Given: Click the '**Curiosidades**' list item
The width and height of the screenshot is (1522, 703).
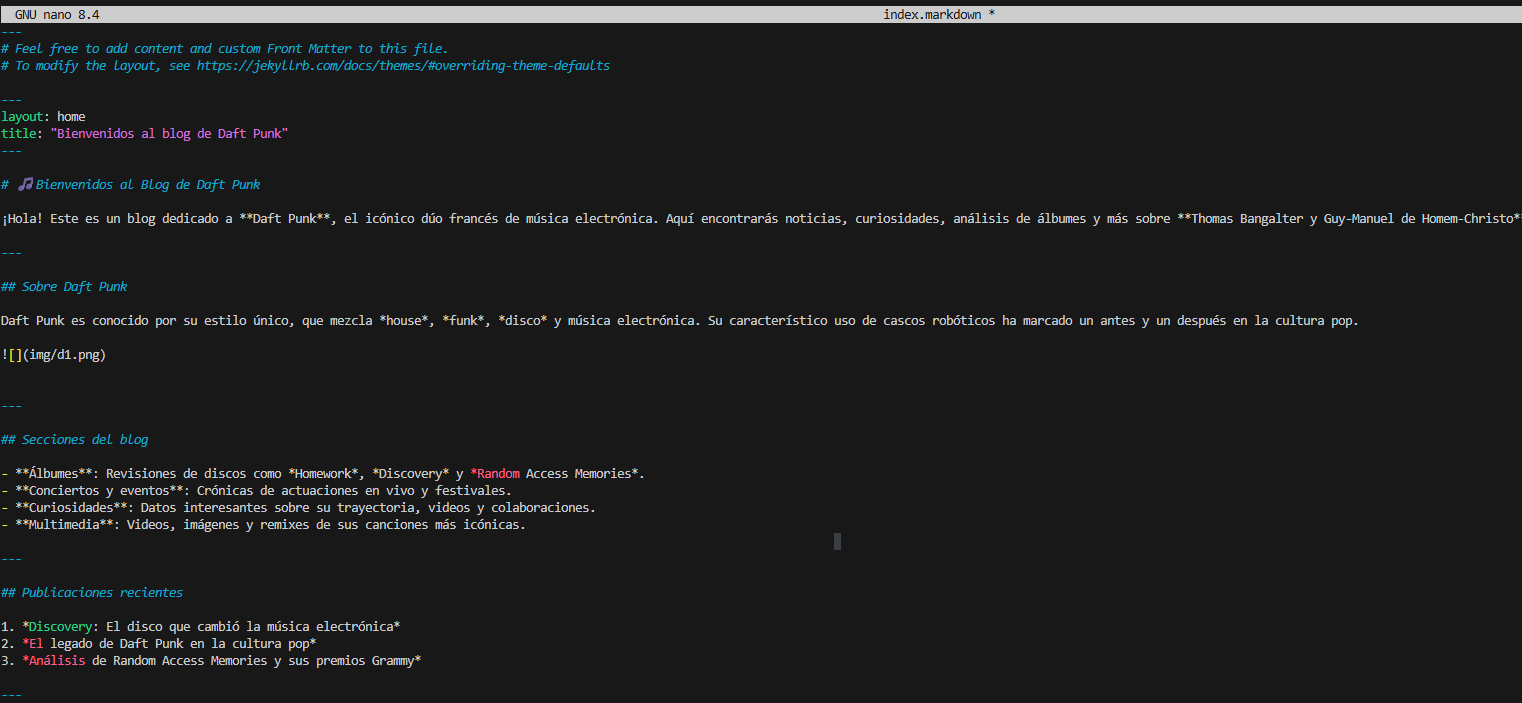Looking at the screenshot, I should click(71, 508).
